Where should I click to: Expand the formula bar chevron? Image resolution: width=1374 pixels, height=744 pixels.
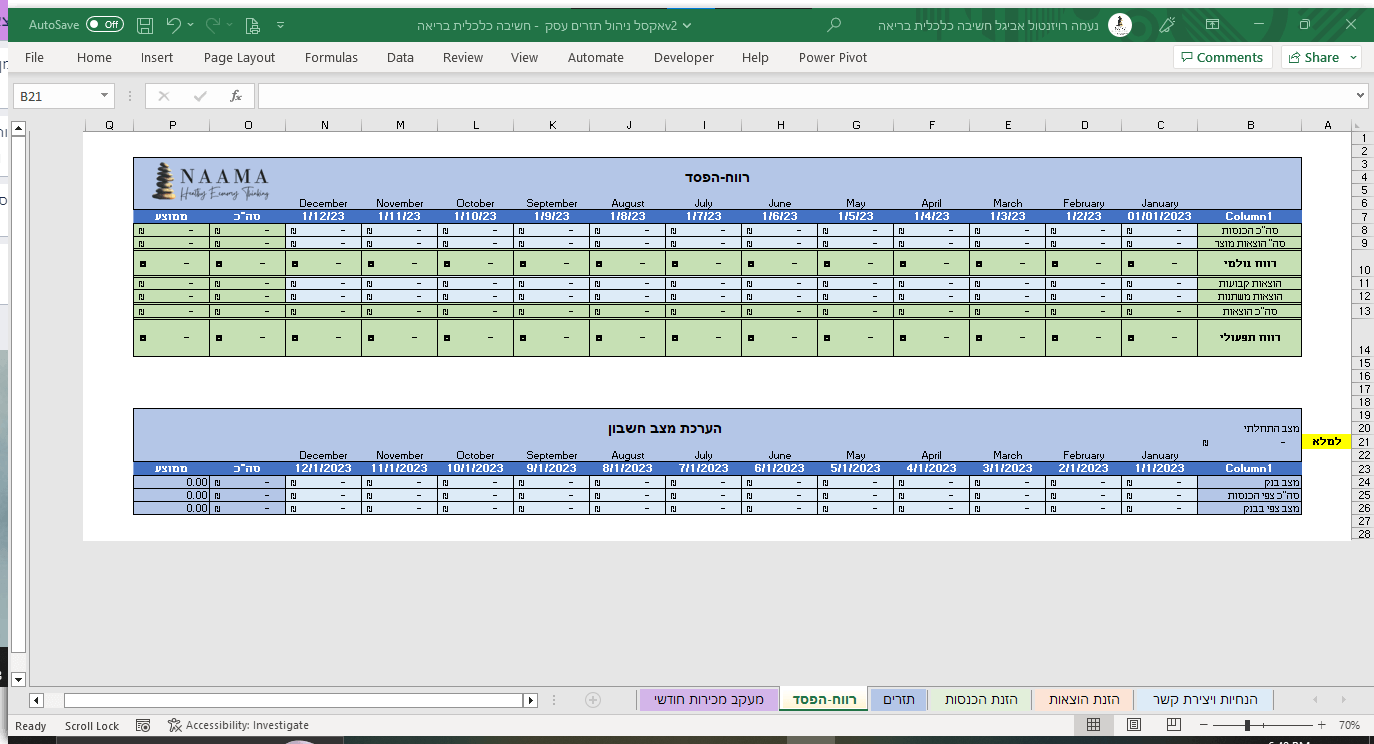[1359, 96]
